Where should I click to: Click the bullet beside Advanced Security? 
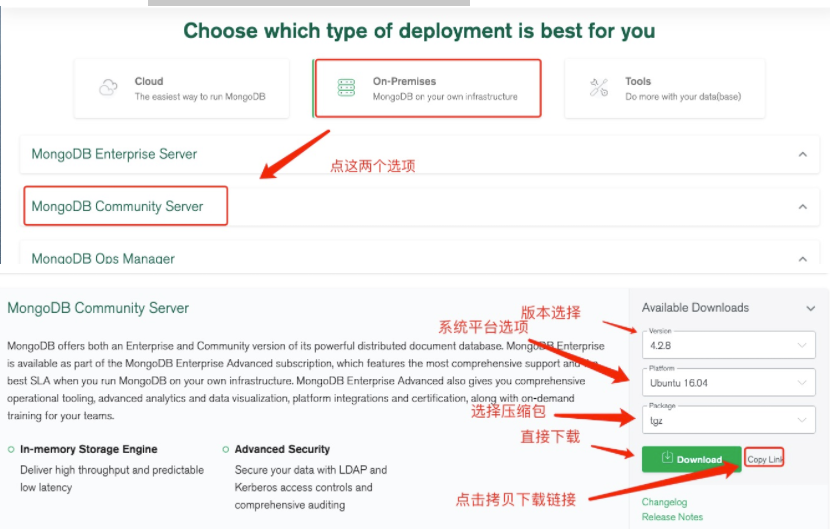pyautogui.click(x=225, y=449)
